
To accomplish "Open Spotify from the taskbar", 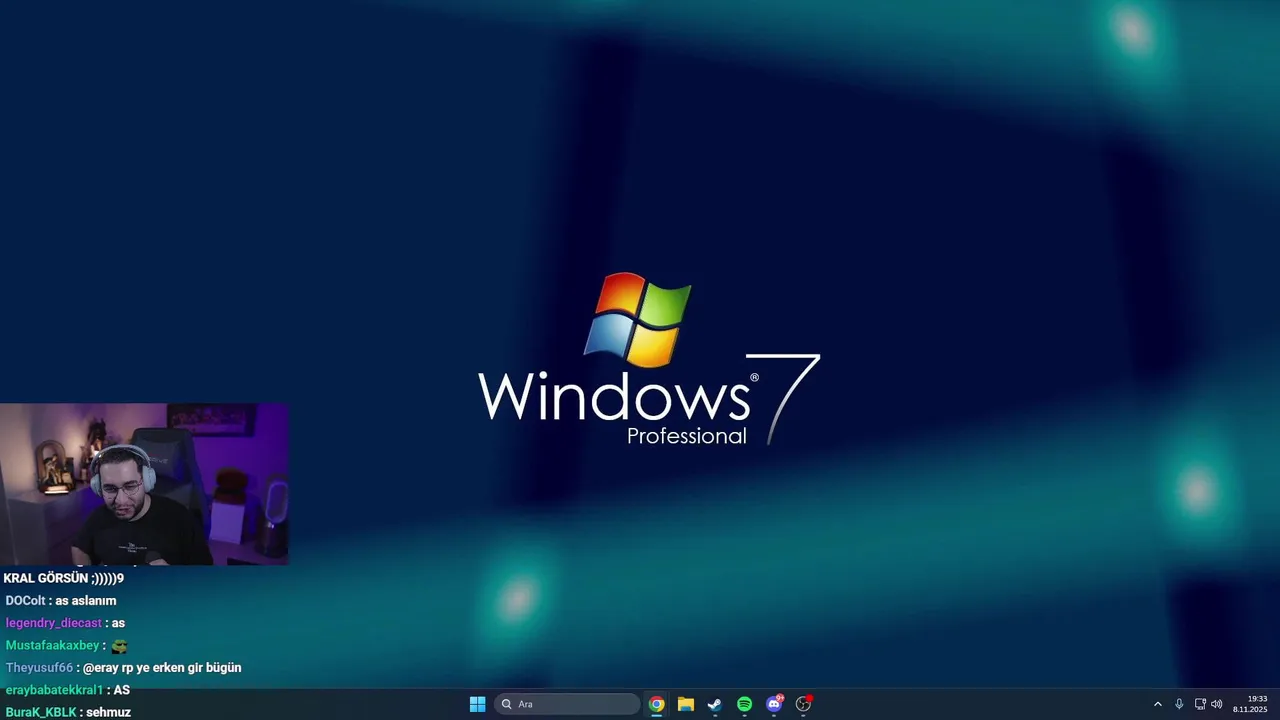I will point(744,704).
